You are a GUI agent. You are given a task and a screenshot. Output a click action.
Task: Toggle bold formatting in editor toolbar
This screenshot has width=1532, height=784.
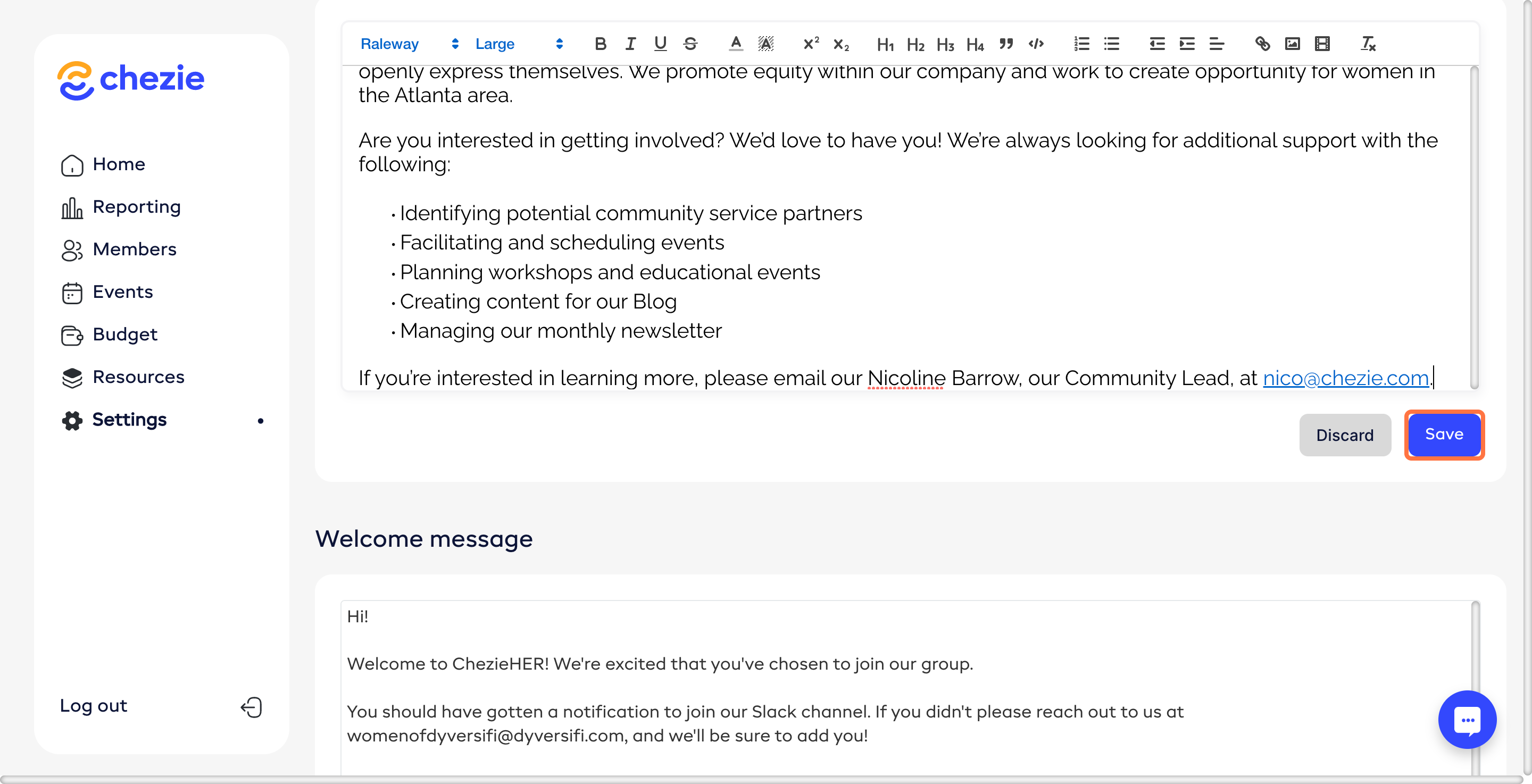[600, 44]
